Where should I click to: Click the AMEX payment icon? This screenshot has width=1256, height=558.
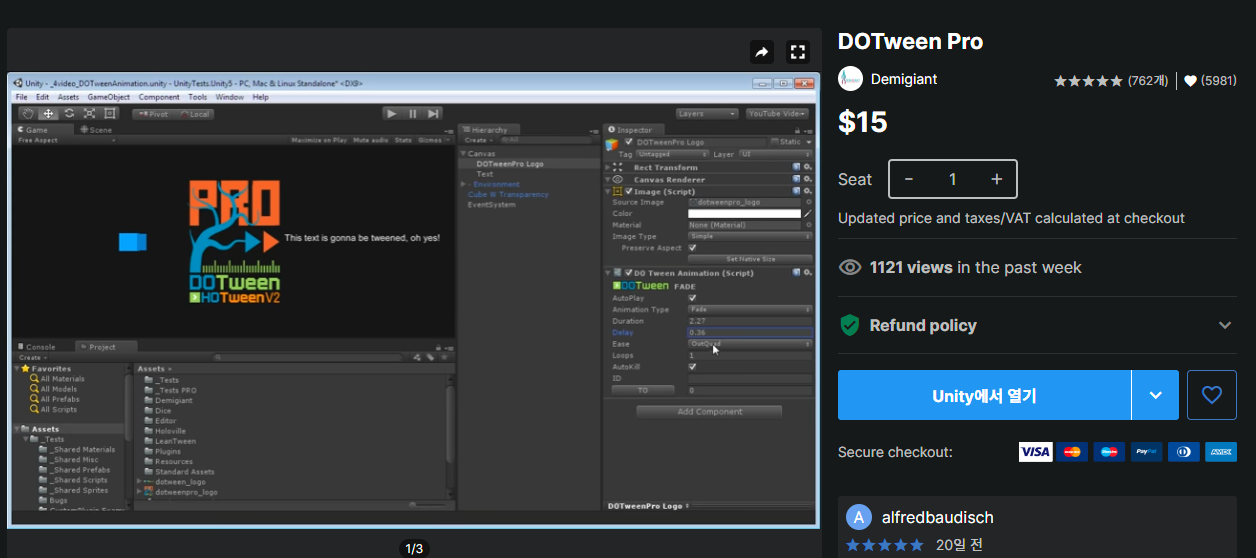(x=1221, y=452)
